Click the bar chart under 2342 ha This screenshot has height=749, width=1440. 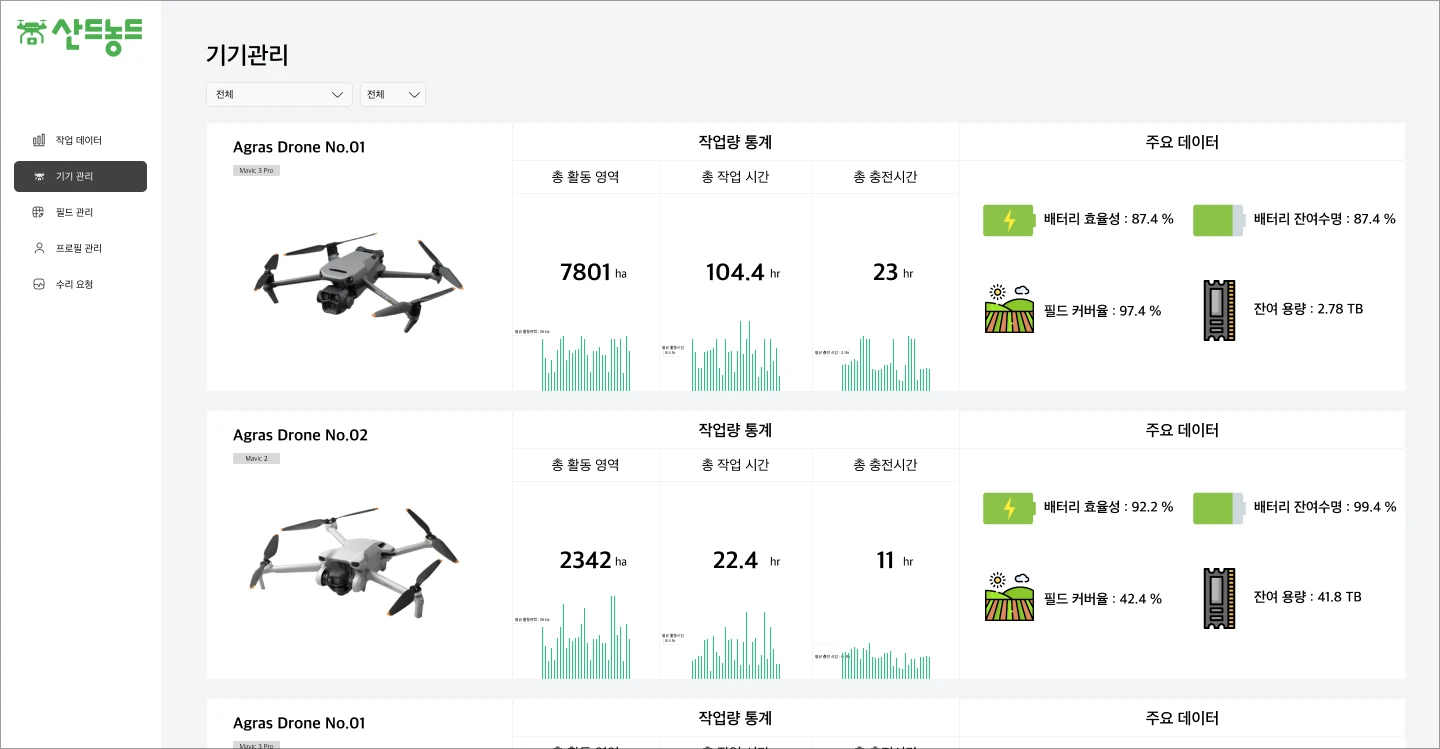click(x=586, y=637)
